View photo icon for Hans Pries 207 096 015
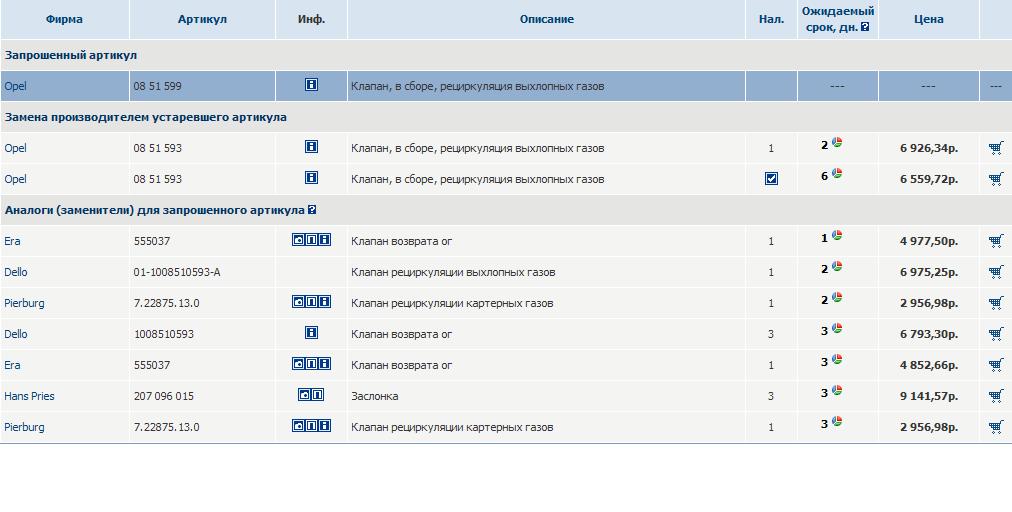Screen dimensions: 1012x512 tap(305, 396)
